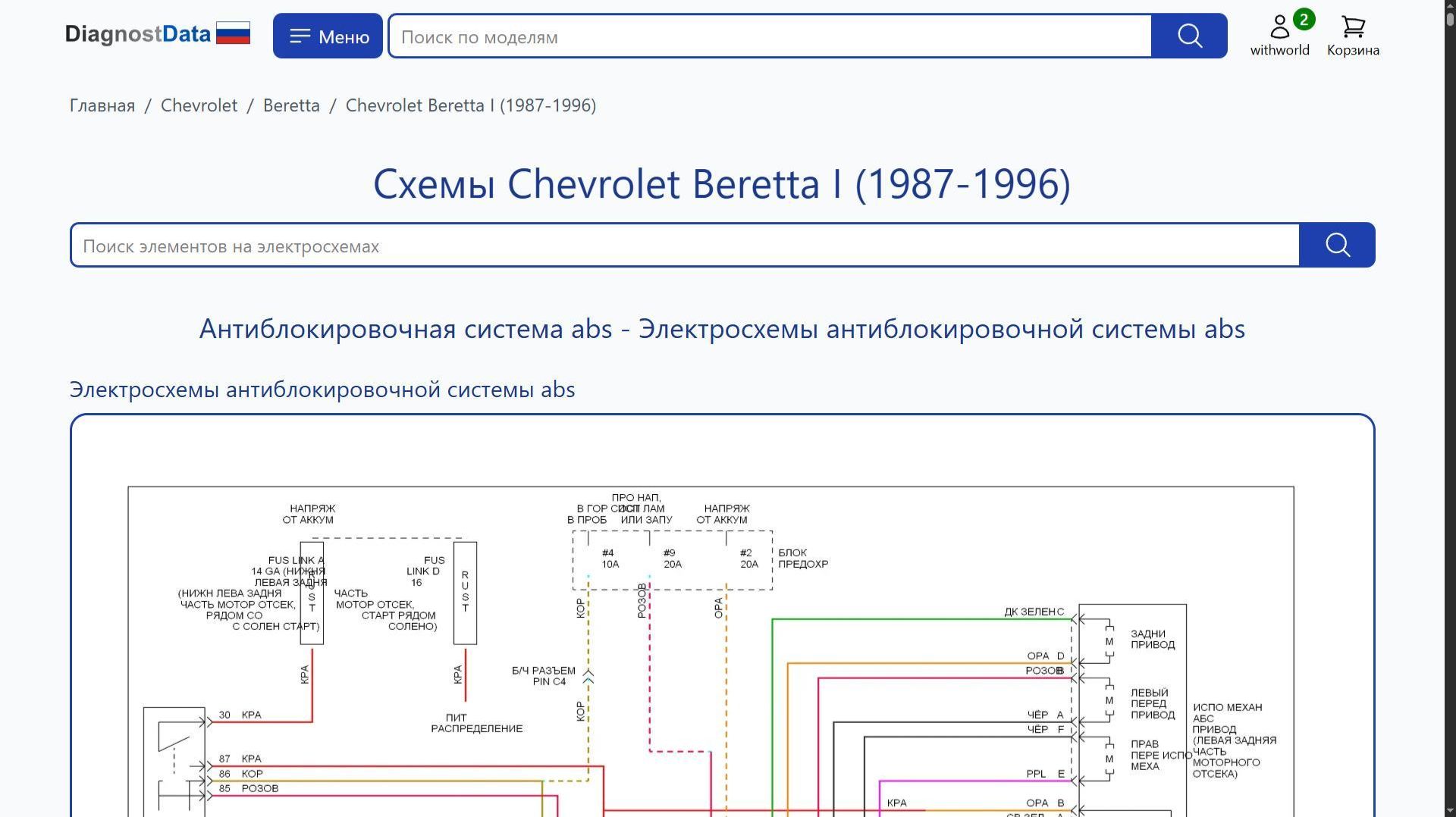
Task: Click the ЗАДНИ ПРИВОД label in diagram
Action: (x=1153, y=639)
